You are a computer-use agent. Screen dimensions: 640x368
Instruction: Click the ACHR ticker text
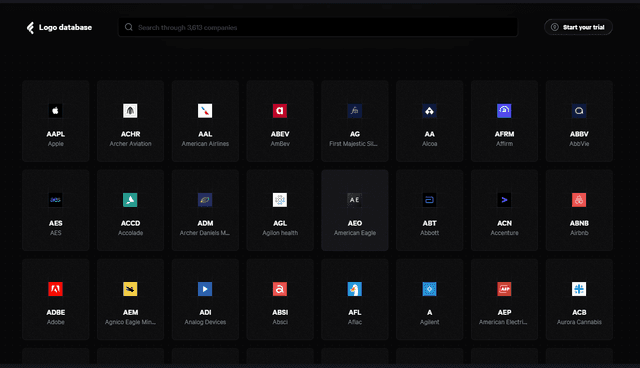(130, 134)
